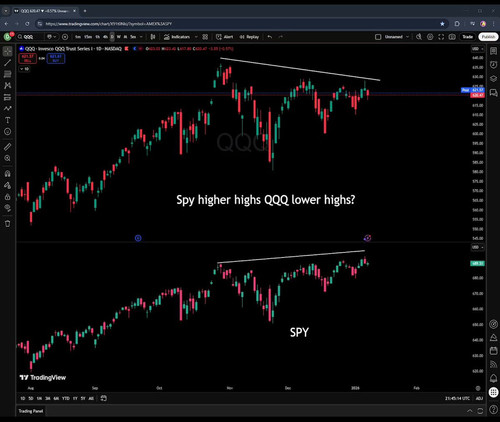The width and height of the screenshot is (500, 422).
Task: Open the notifications bell icon
Action: [x=493, y=378]
